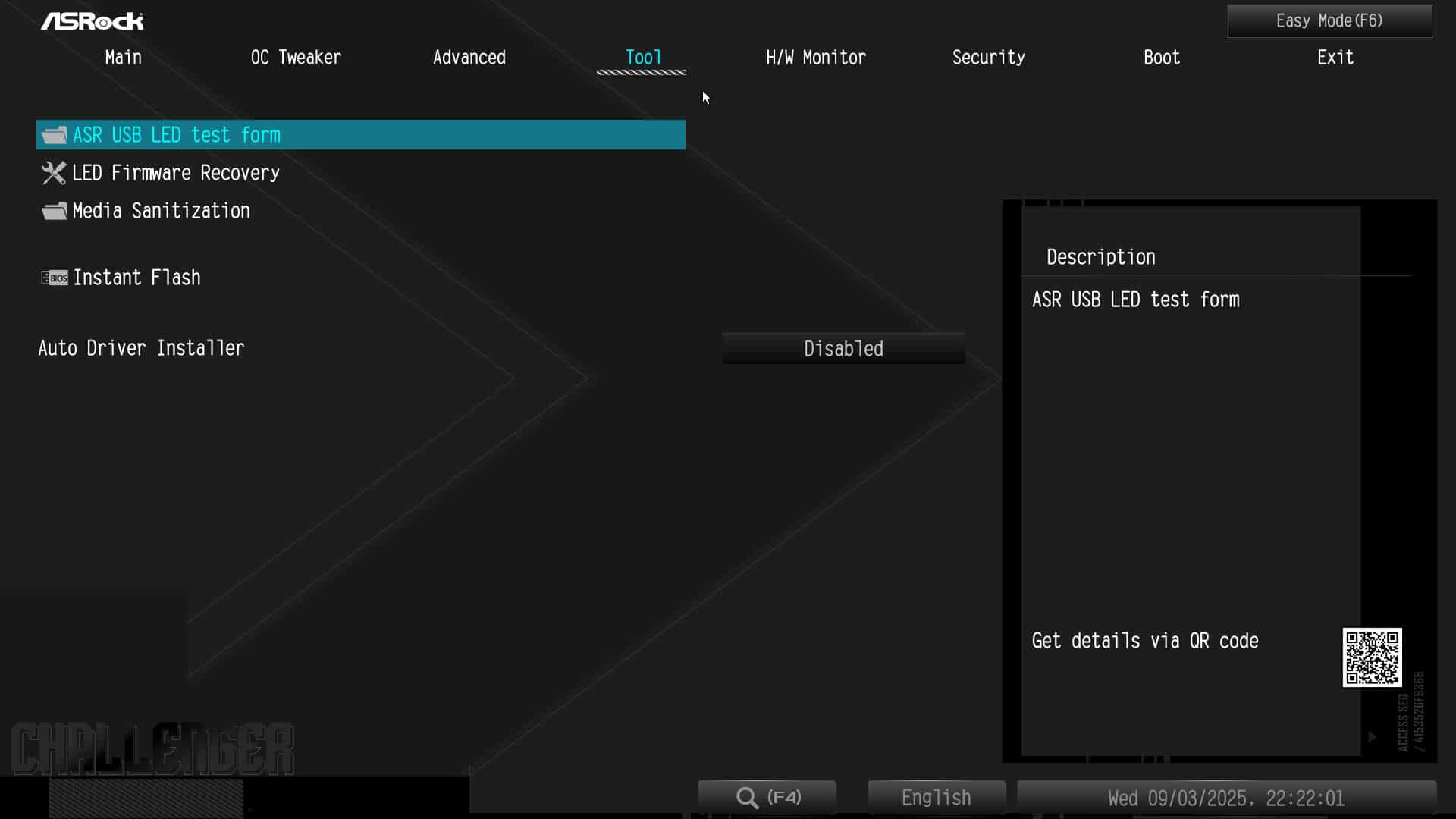Click the QR code image

[1372, 657]
